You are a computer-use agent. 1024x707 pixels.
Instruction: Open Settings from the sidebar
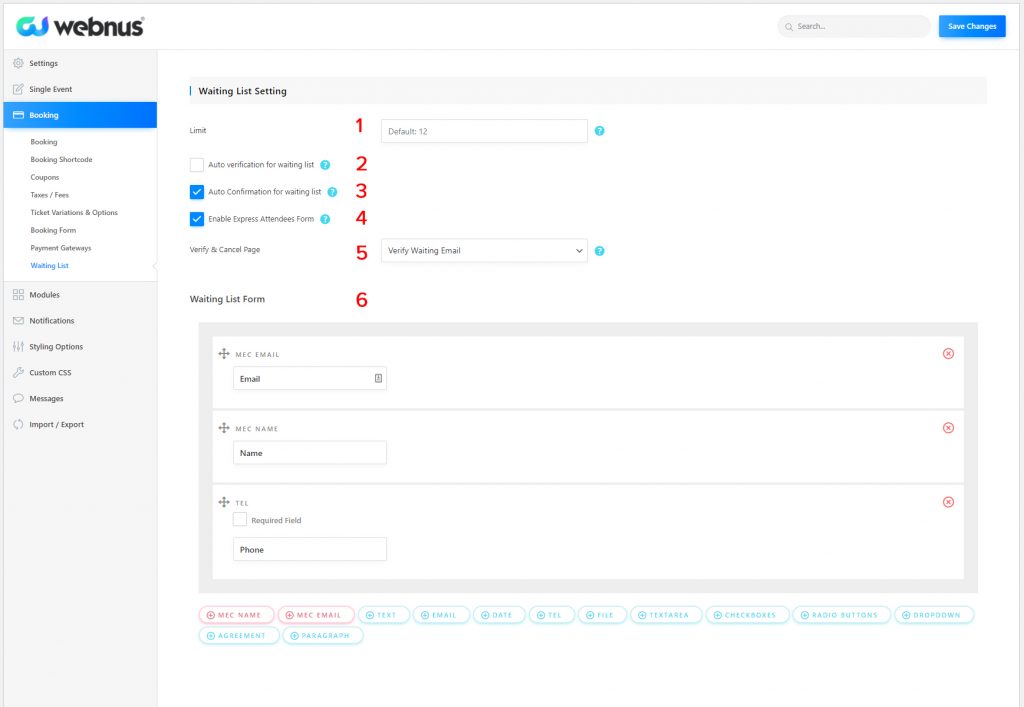click(44, 63)
